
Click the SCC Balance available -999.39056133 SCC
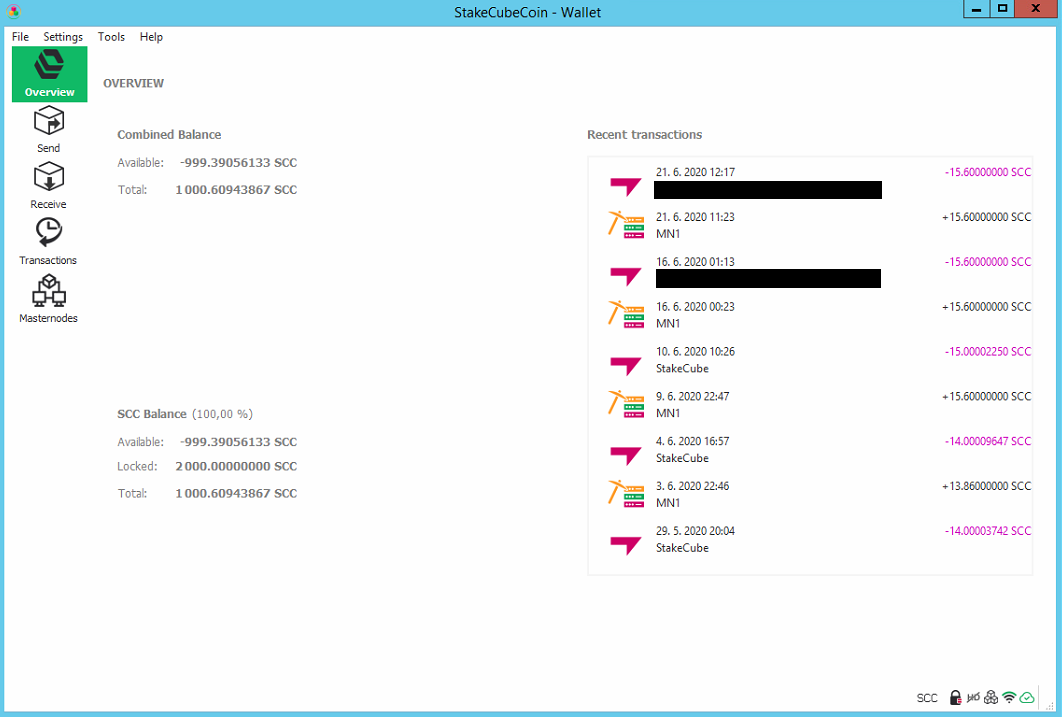click(x=238, y=442)
